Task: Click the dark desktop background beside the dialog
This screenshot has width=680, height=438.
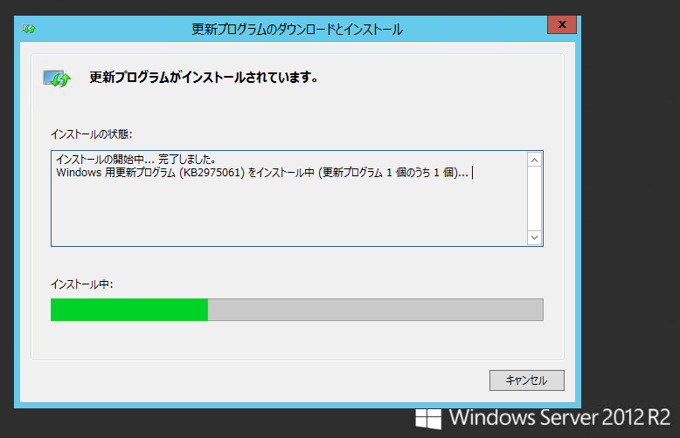Action: (x=629, y=195)
